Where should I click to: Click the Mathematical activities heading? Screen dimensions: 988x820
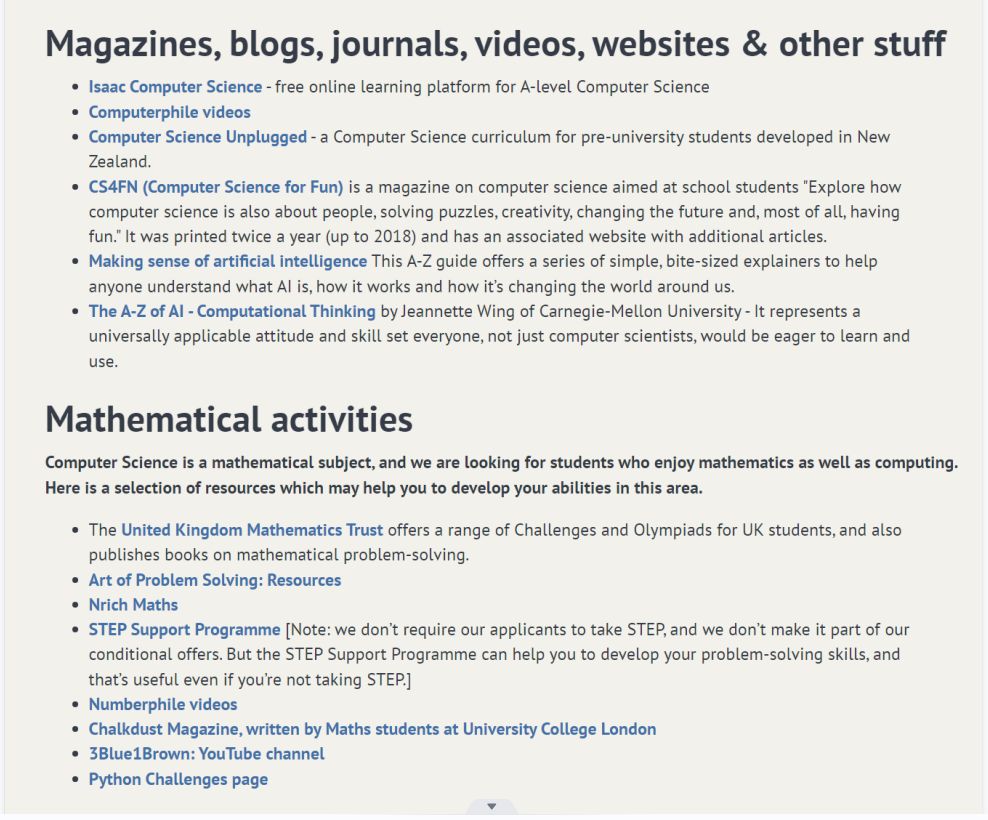click(229, 420)
